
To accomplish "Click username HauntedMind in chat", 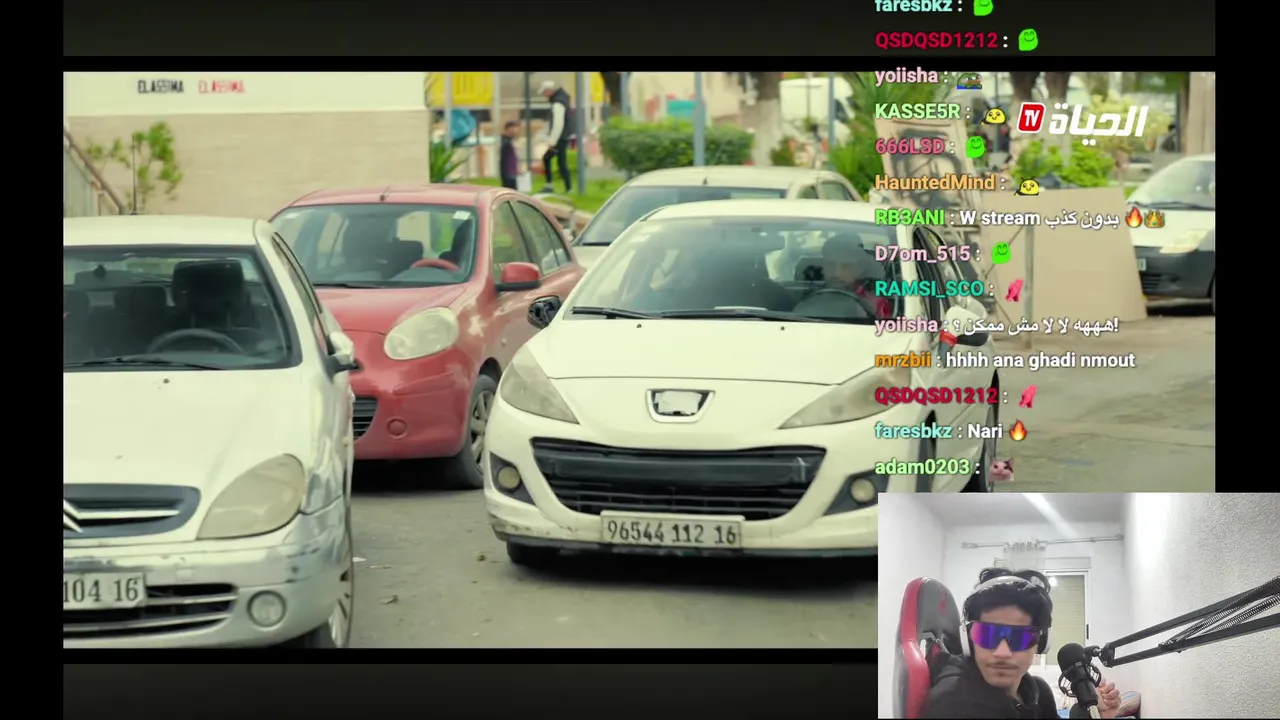I will 934,182.
